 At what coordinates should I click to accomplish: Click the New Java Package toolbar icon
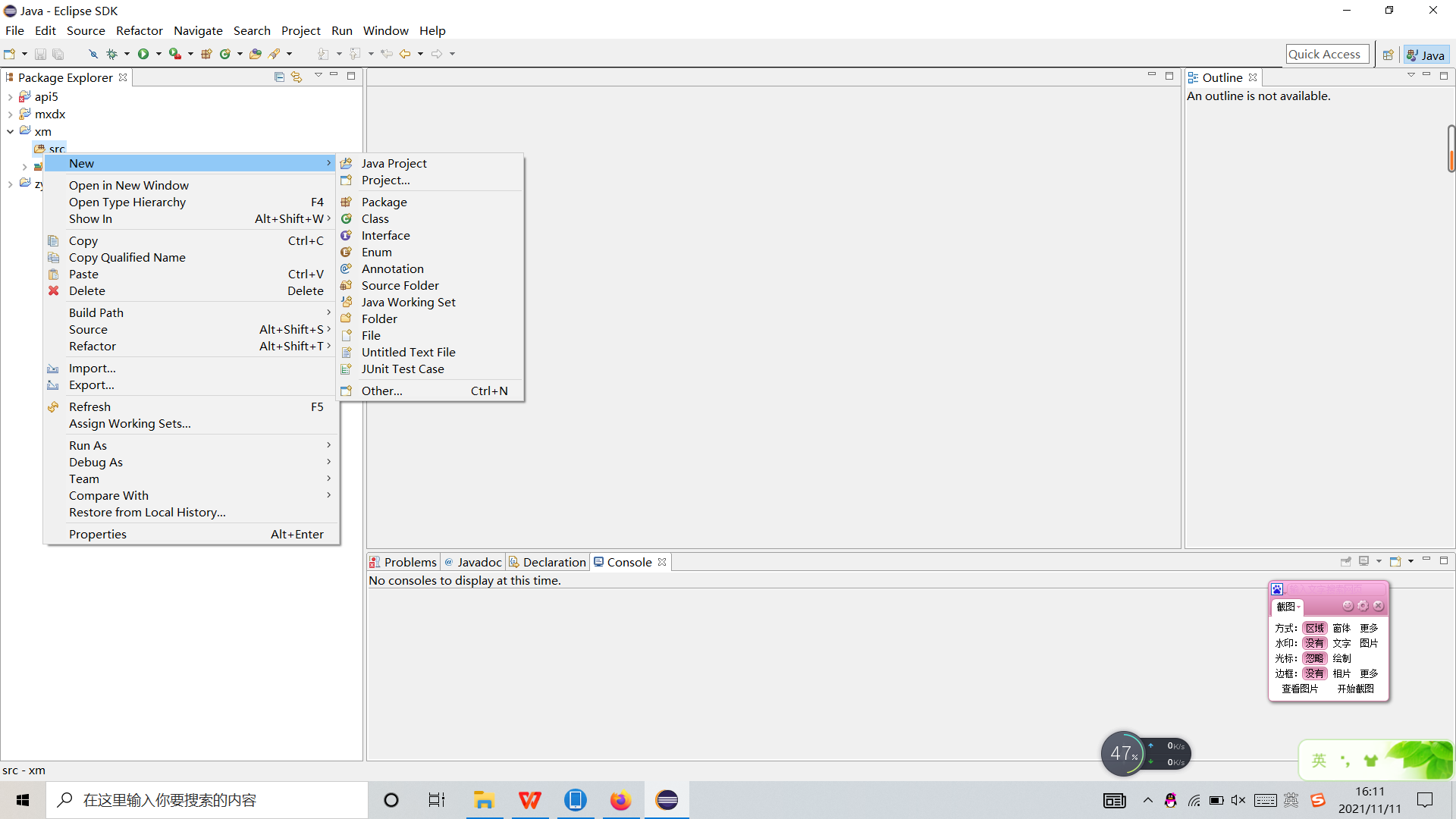pos(206,54)
